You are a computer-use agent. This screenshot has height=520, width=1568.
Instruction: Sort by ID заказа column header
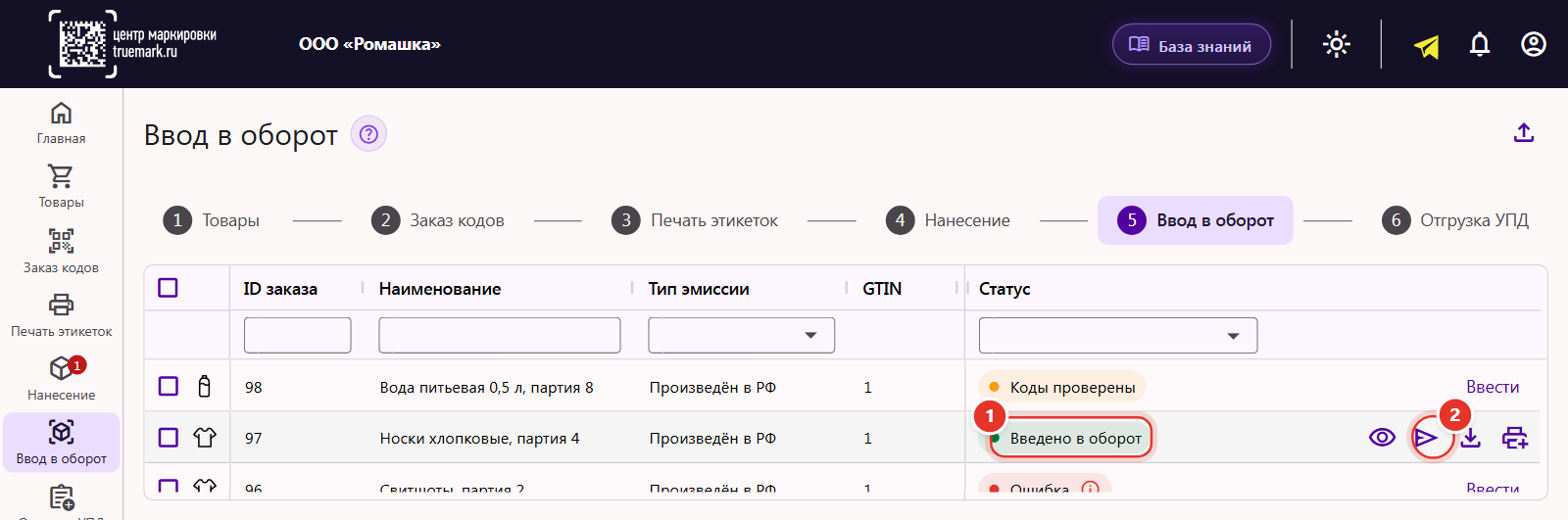[x=280, y=289]
